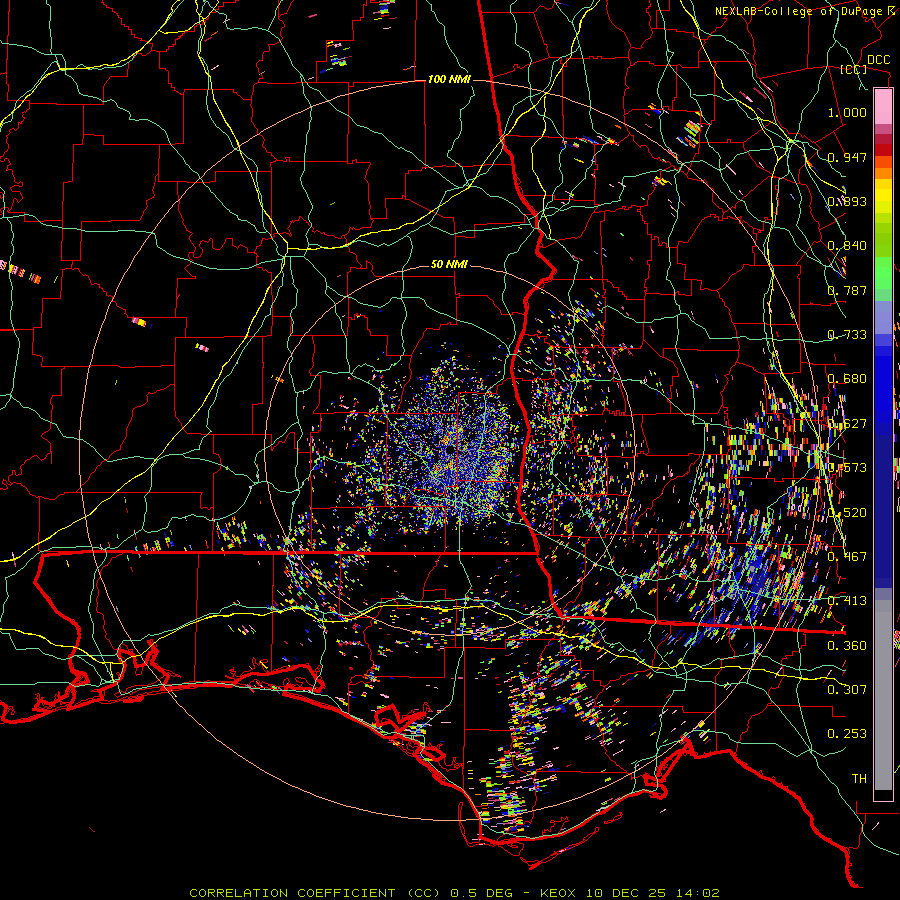
Task: Click the 1.000 color scale value
Action: tap(847, 112)
